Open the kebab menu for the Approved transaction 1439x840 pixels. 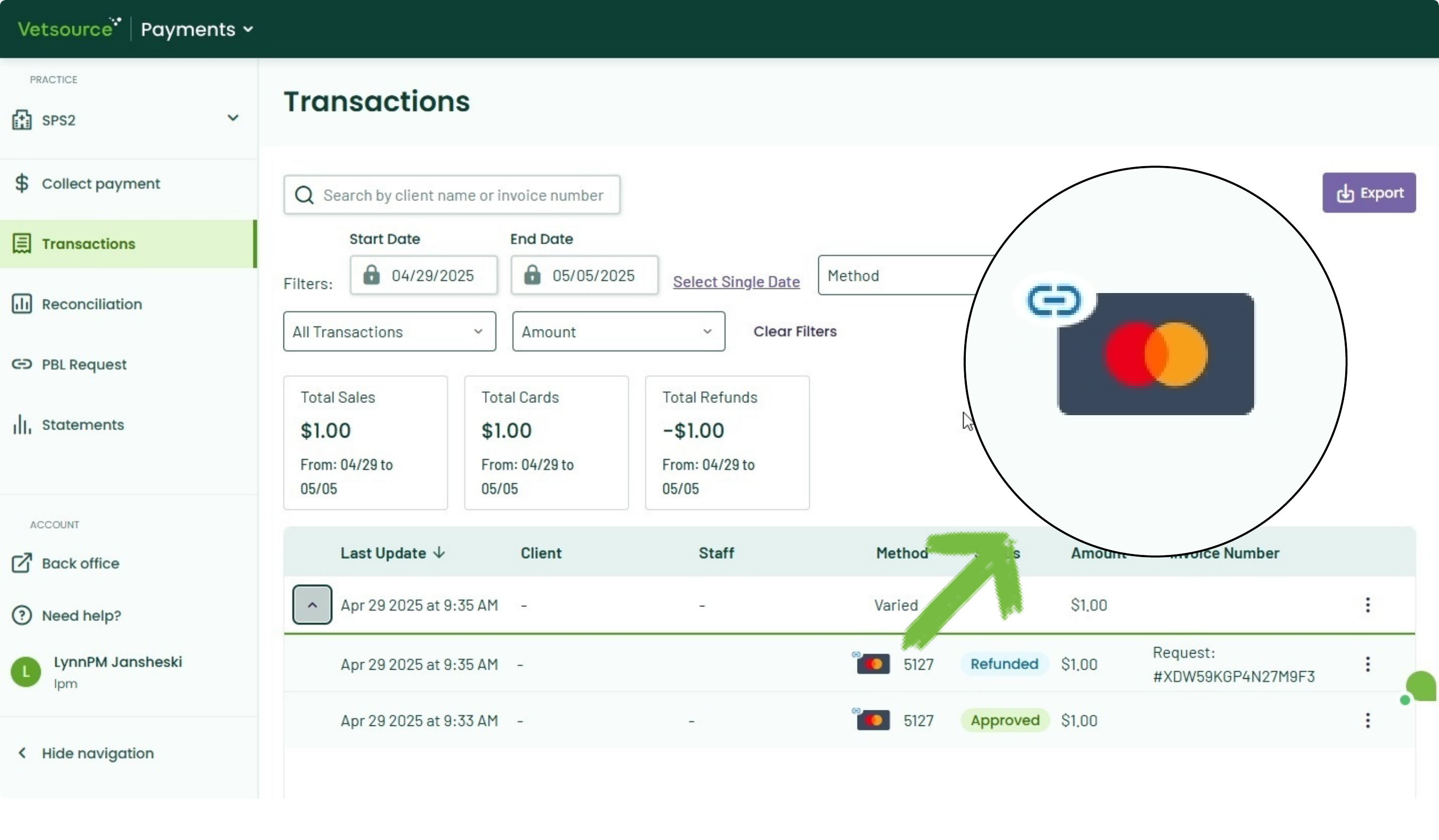click(1368, 721)
